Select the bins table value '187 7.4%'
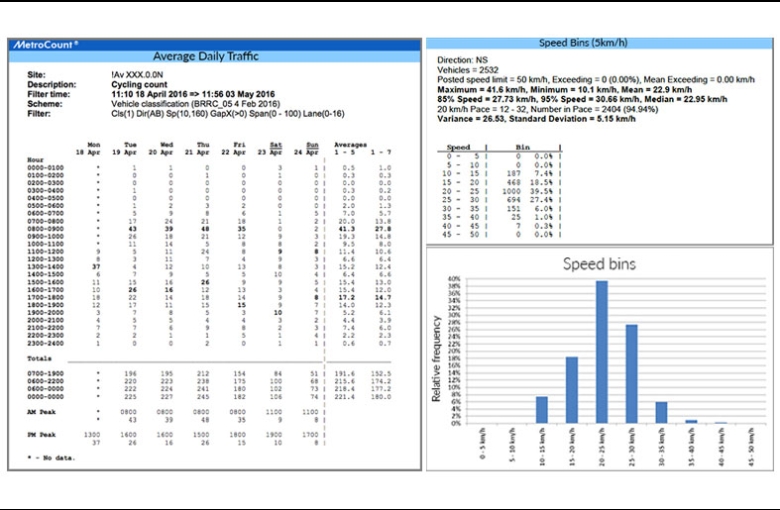Viewport: 780px width, 510px height. [529, 174]
